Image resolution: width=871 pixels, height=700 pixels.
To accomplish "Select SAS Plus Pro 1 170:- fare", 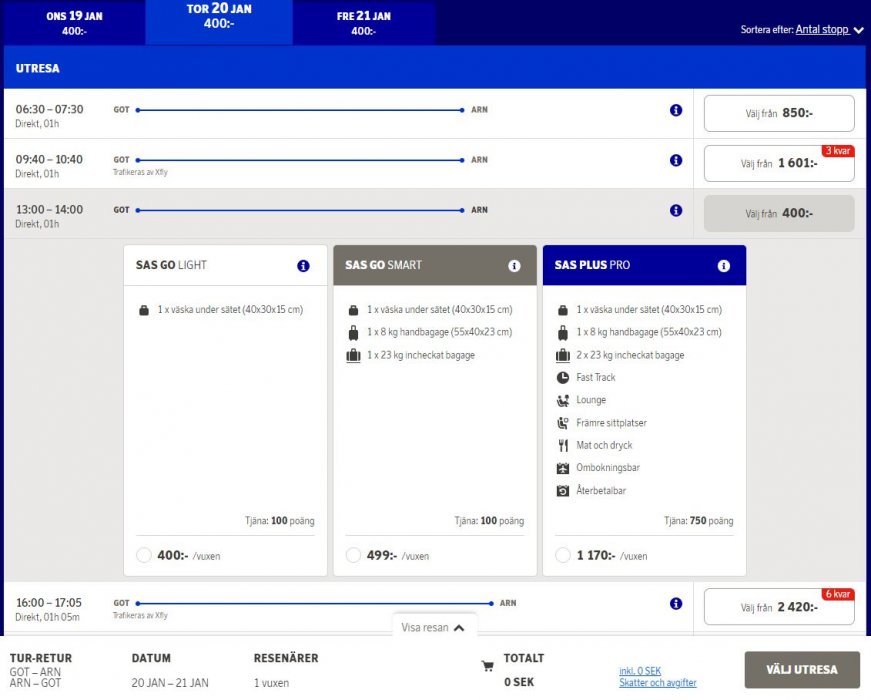I will tap(563, 555).
